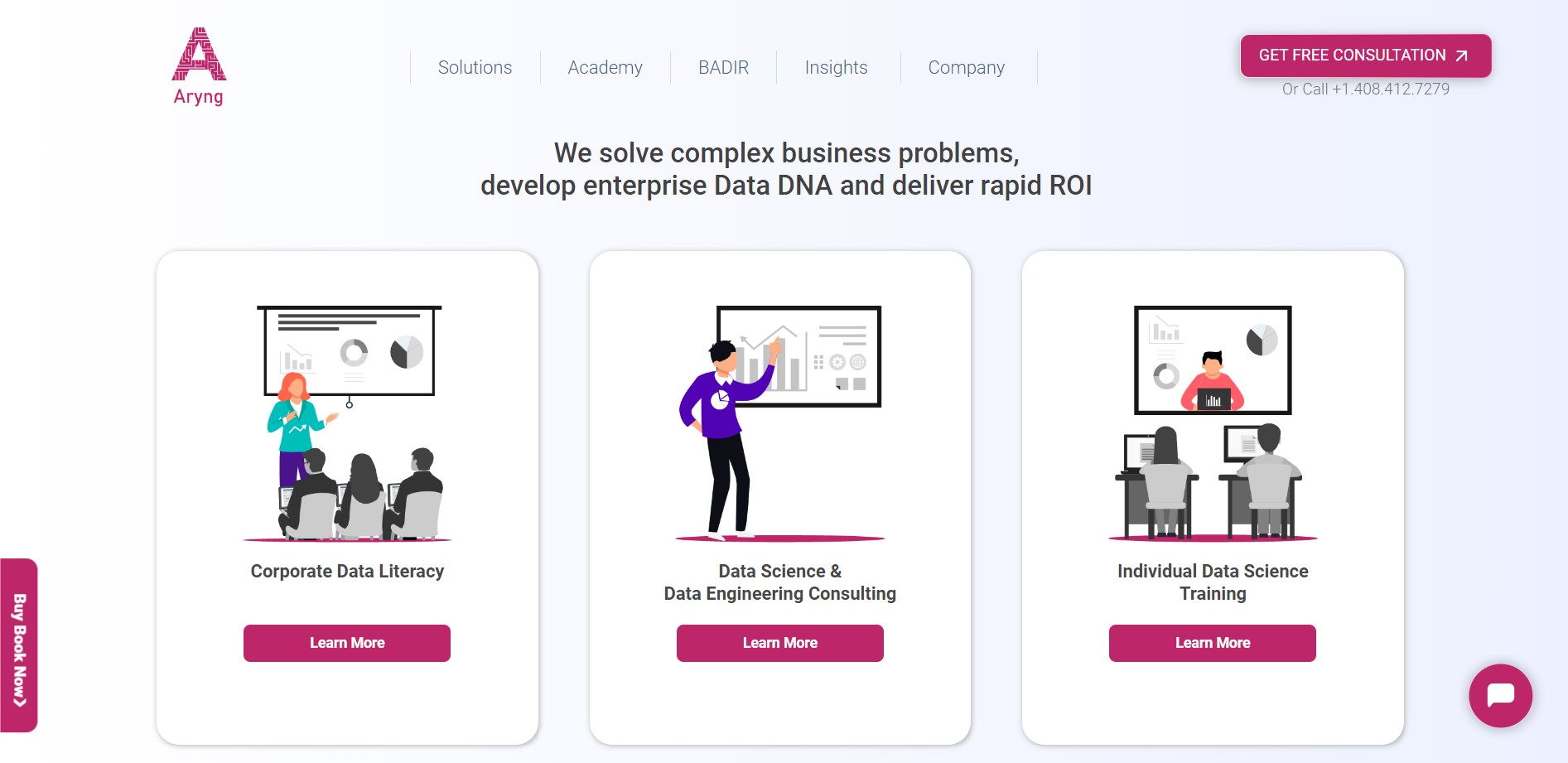Click Learn More under Individual Data Science Training
Image resolution: width=1568 pixels, height=763 pixels.
[1212, 643]
